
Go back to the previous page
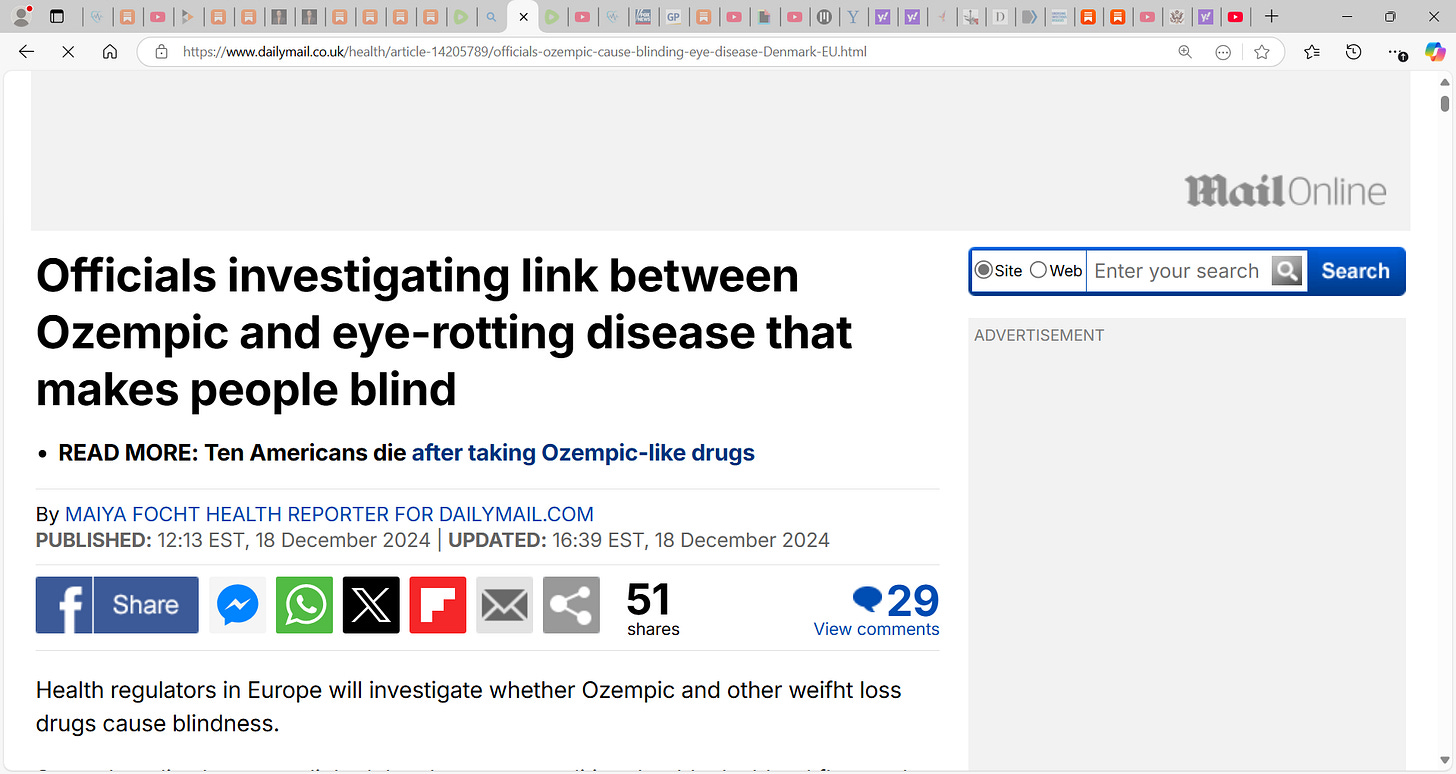tap(27, 52)
